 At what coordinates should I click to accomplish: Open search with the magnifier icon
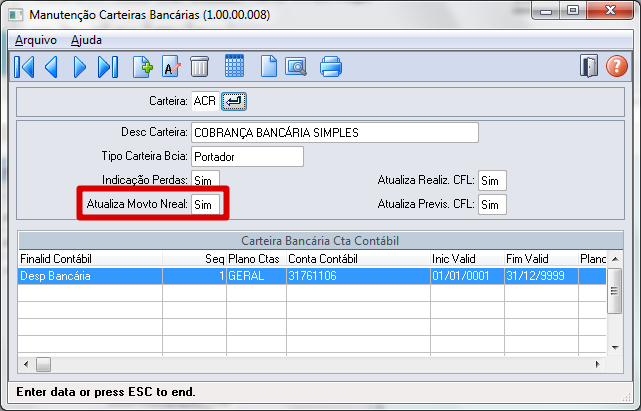[296, 67]
